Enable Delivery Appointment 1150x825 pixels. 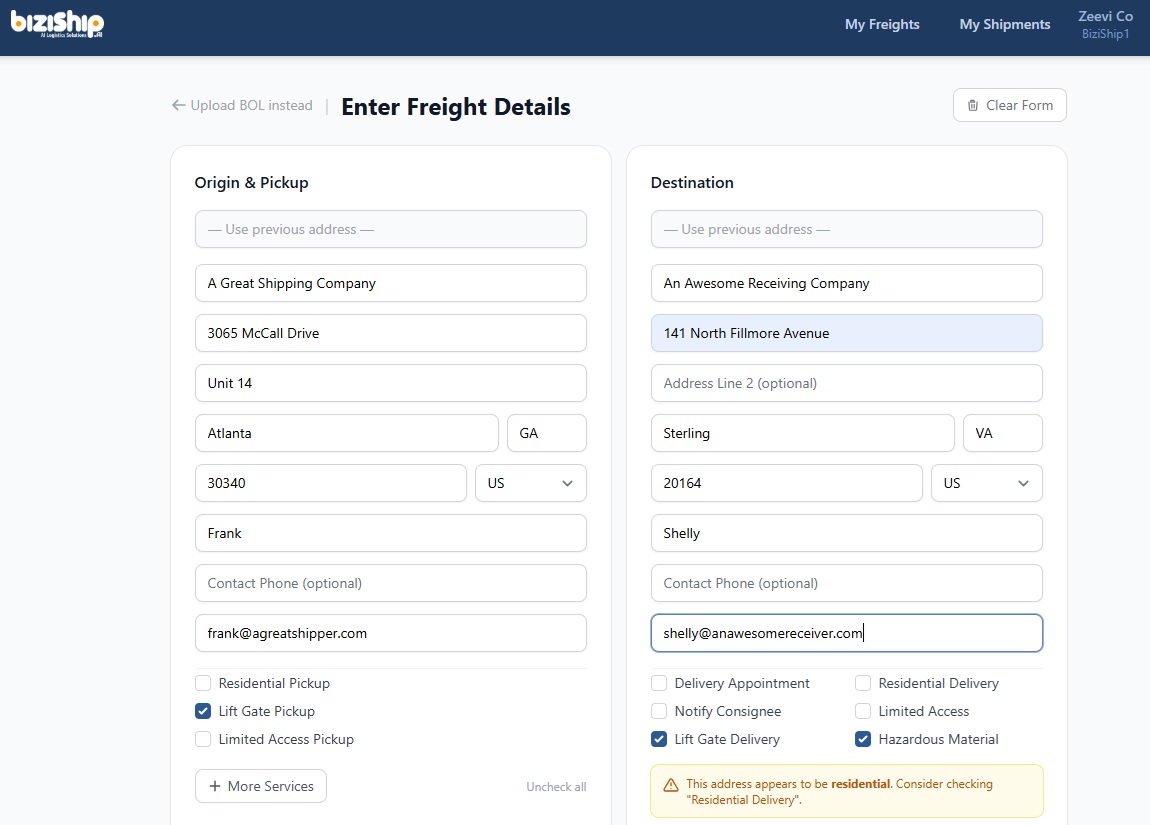659,683
